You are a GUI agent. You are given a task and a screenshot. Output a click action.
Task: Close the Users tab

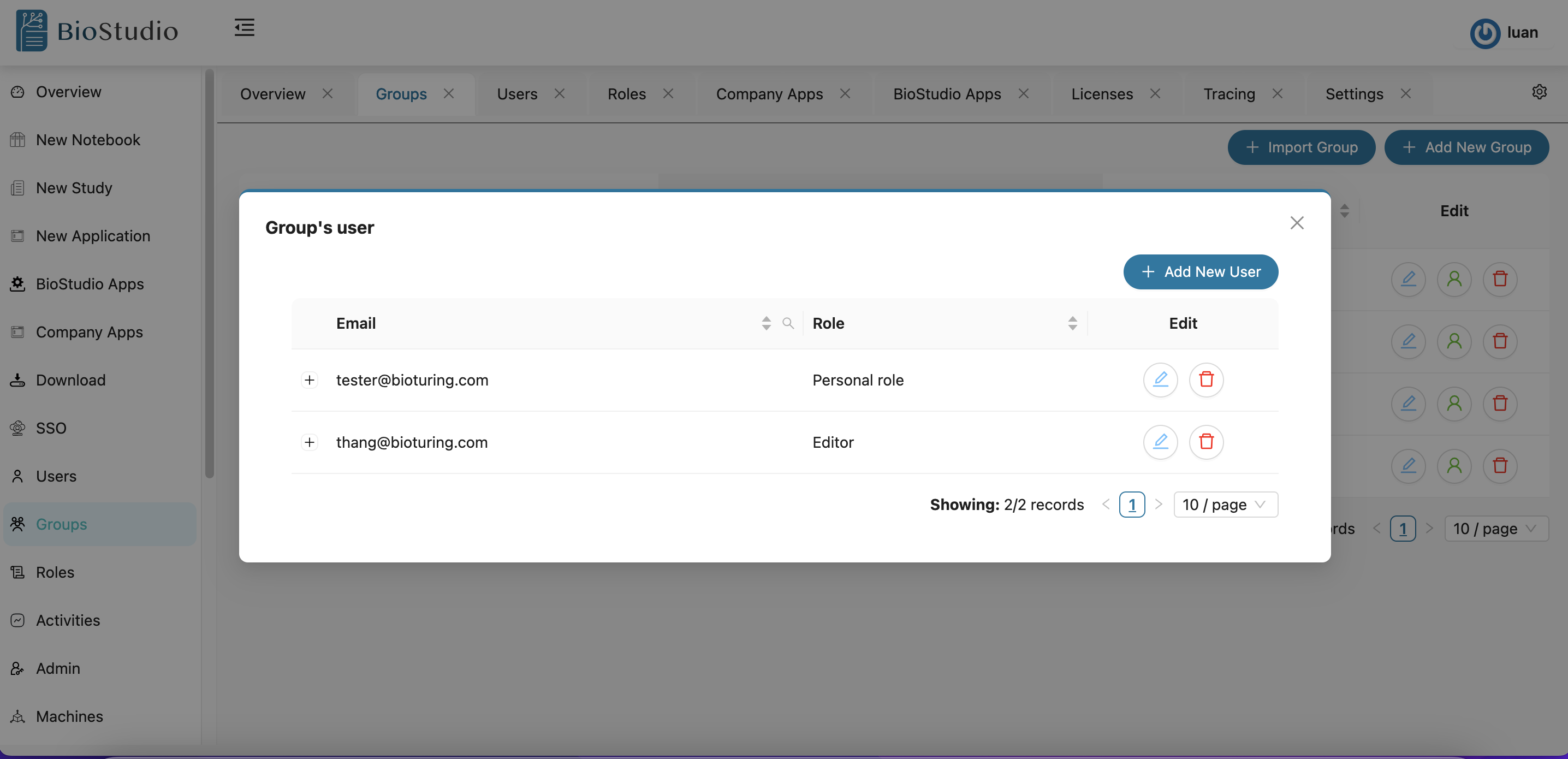click(560, 94)
